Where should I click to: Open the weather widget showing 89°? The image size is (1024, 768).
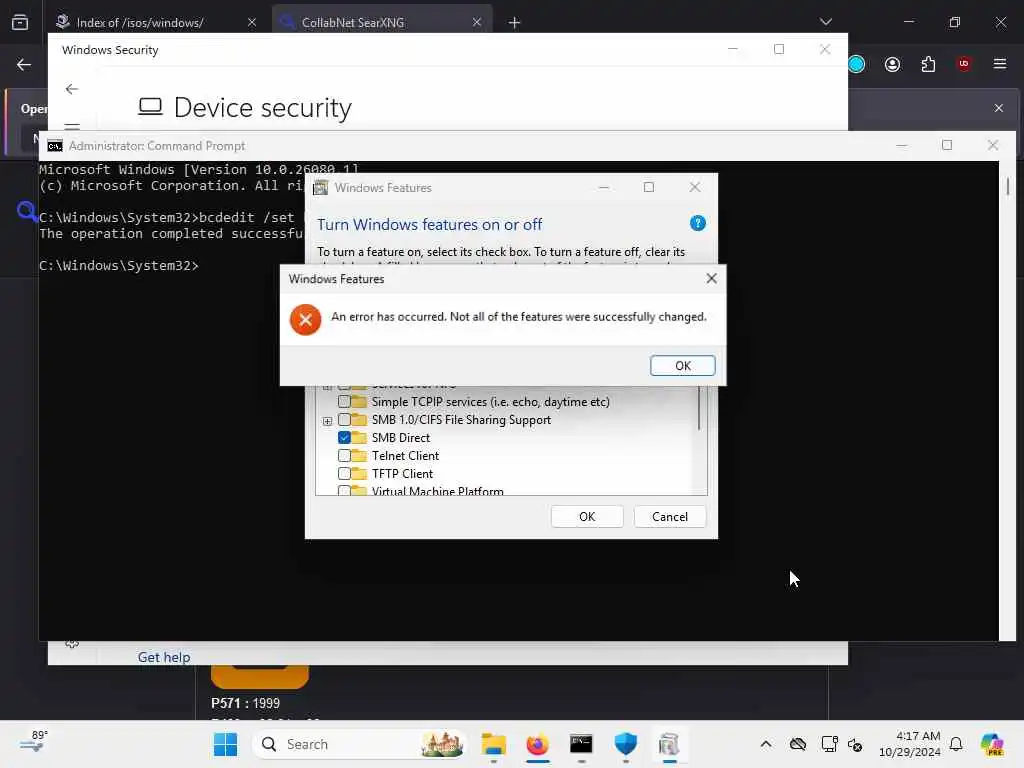click(x=34, y=743)
